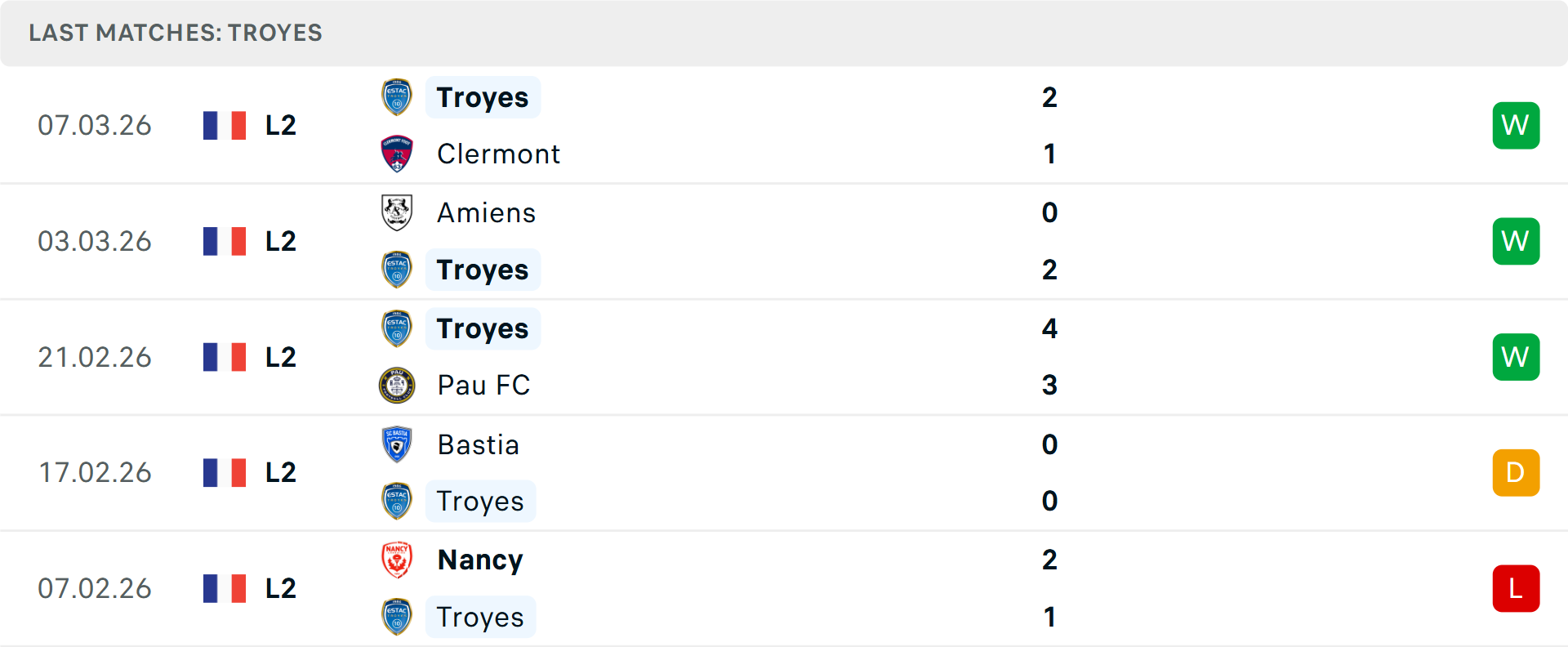Click the Bastia club crest
The image size is (1568, 647).
[397, 444]
